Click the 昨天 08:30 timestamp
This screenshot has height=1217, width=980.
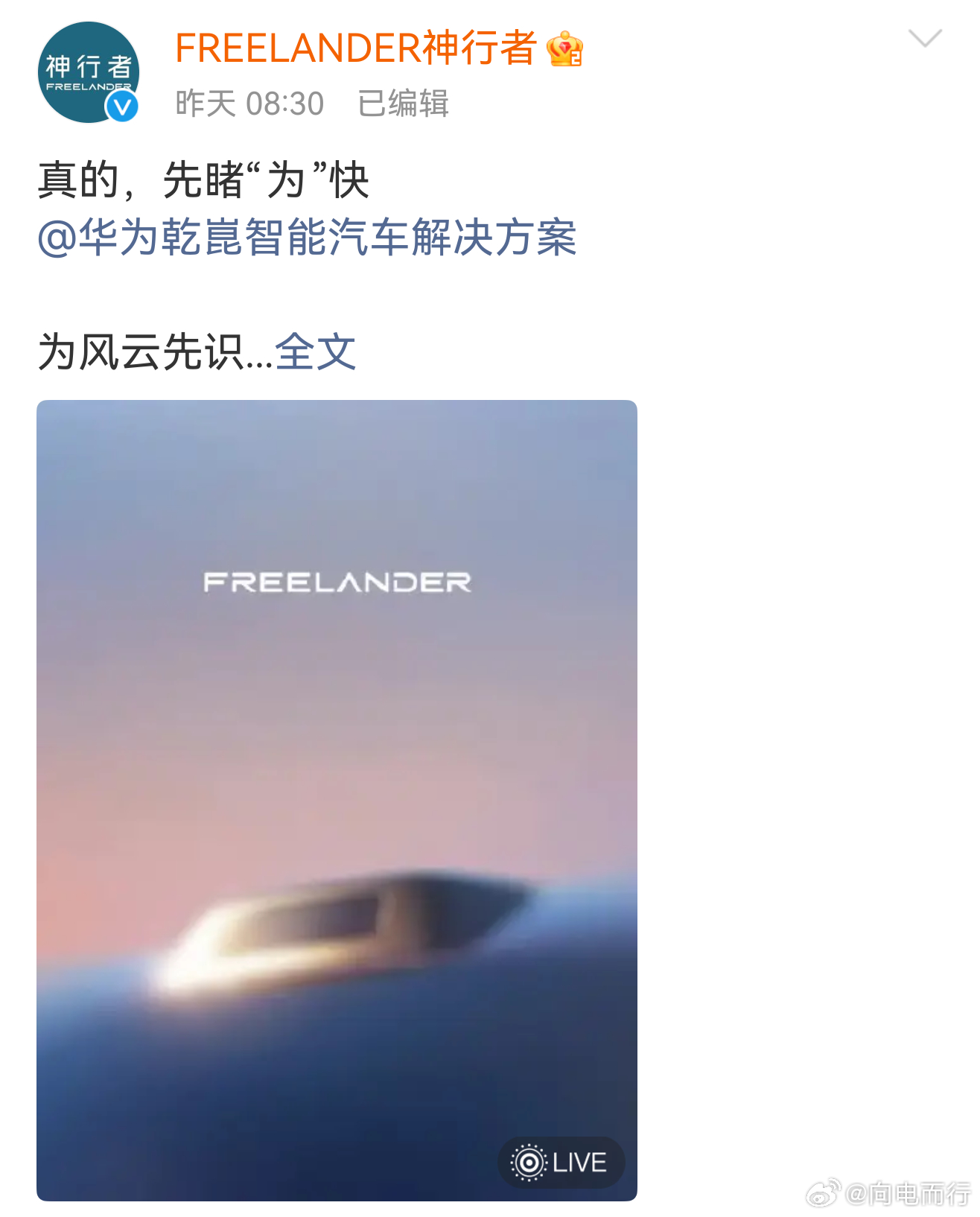249,104
